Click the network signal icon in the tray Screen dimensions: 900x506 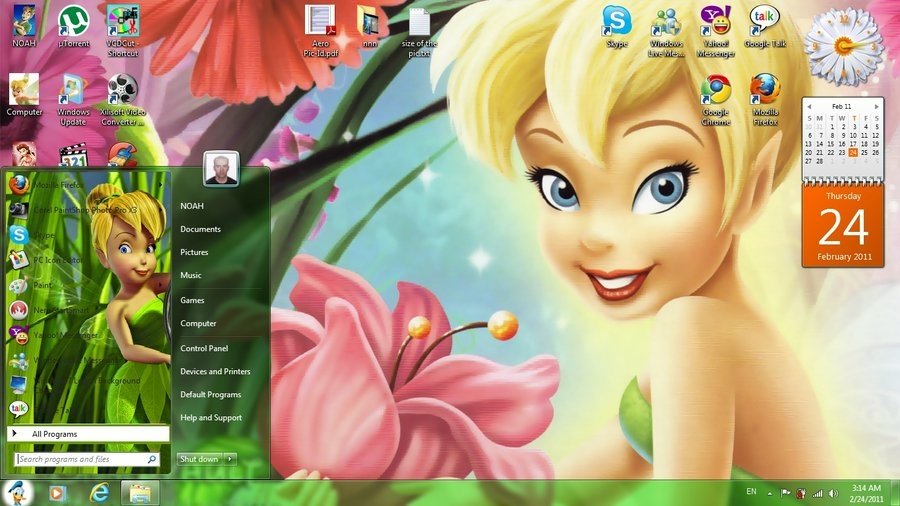coord(817,493)
